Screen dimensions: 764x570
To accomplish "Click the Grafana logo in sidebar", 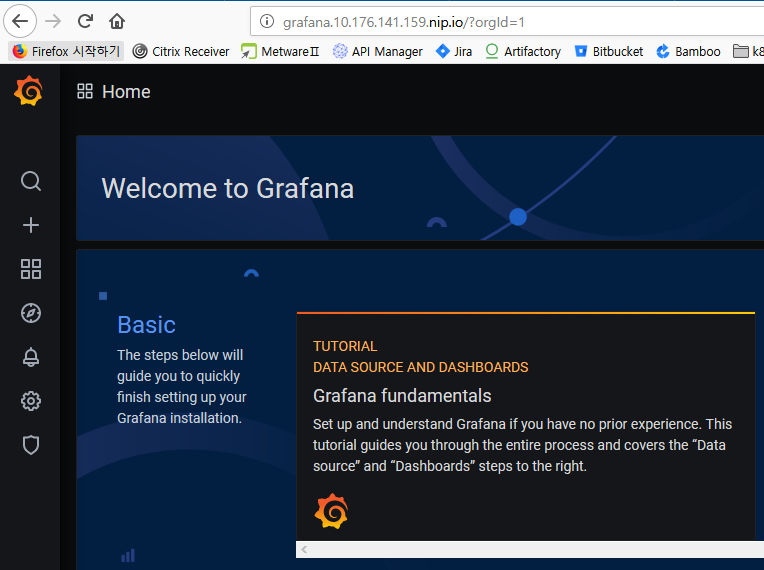I will 29,91.
